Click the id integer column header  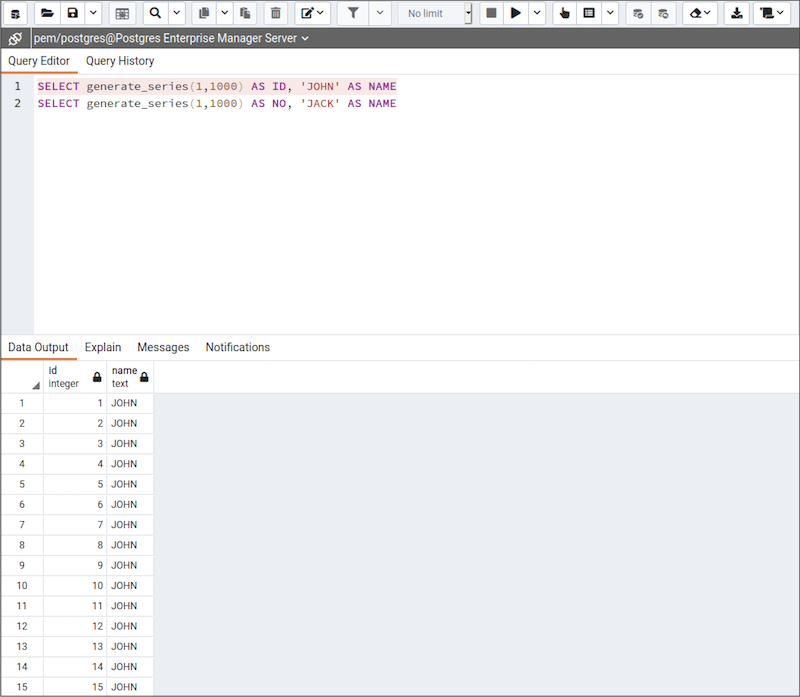pyautogui.click(x=75, y=377)
